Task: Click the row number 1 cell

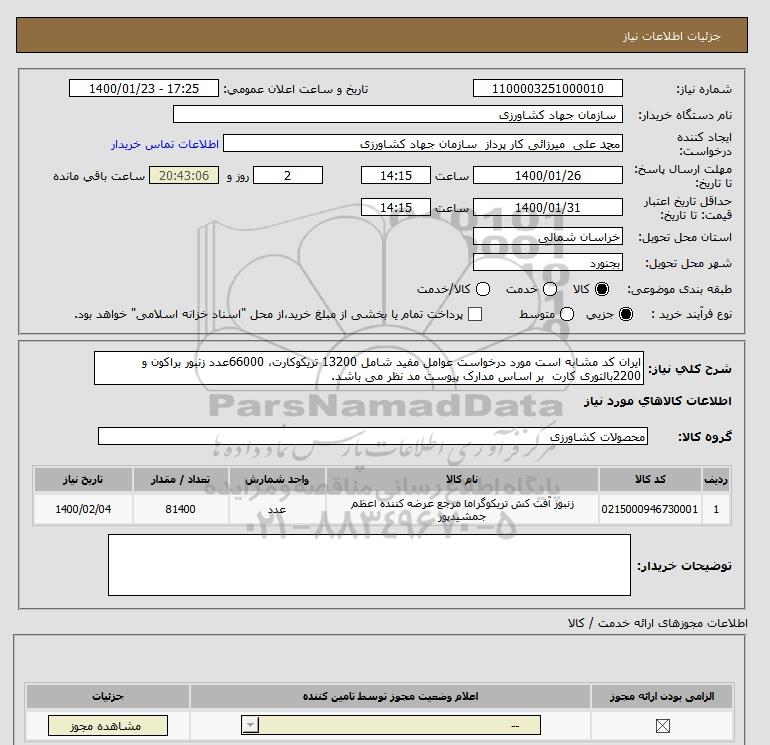Action: tap(716, 509)
